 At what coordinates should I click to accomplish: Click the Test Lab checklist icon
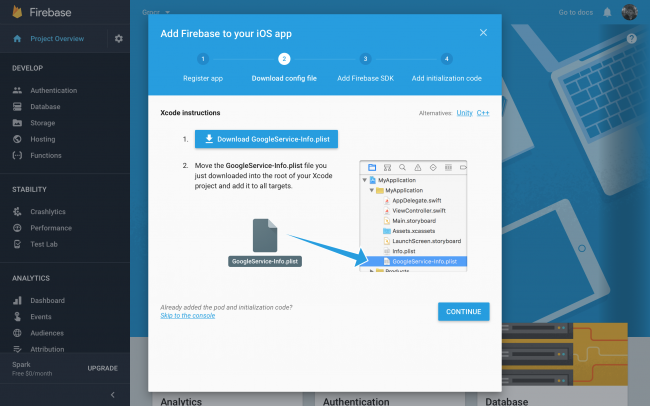pos(17,244)
